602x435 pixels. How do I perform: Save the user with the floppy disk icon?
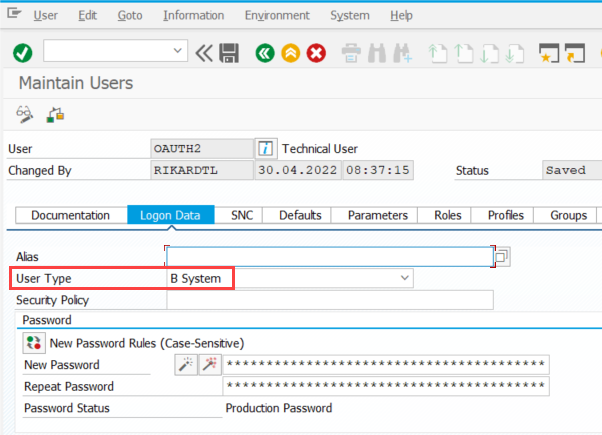[229, 53]
